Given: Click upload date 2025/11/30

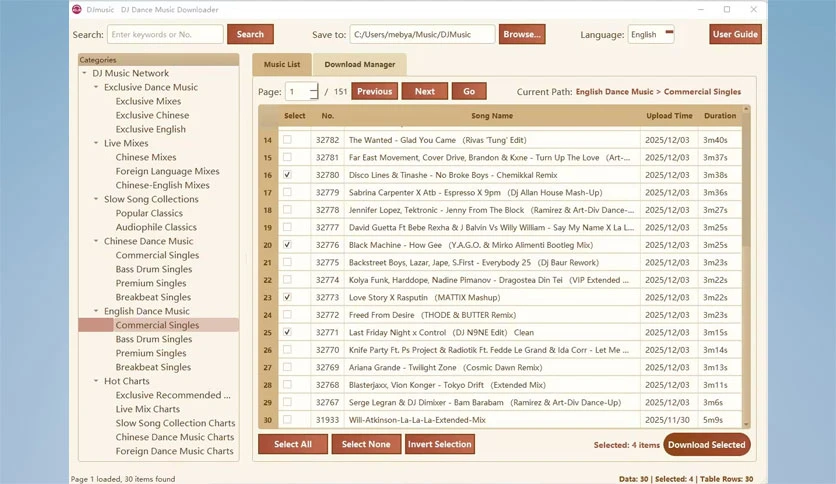Looking at the screenshot, I should click(x=667, y=420).
